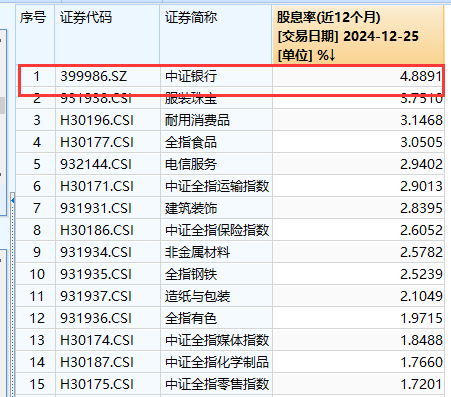Click the value 1.9715
This screenshot has width=451, height=397.
[421, 318]
